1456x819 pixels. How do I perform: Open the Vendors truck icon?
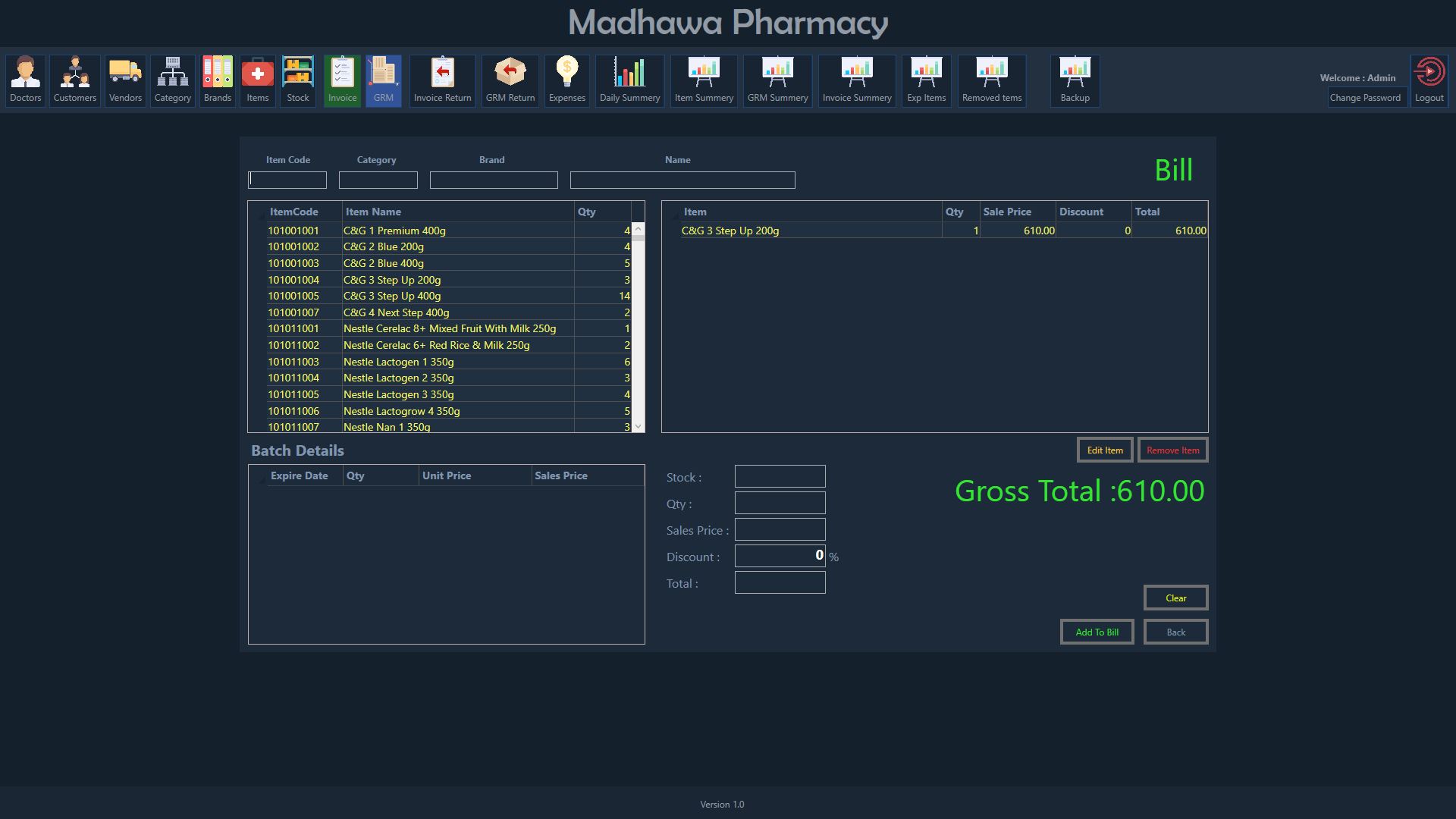point(125,80)
